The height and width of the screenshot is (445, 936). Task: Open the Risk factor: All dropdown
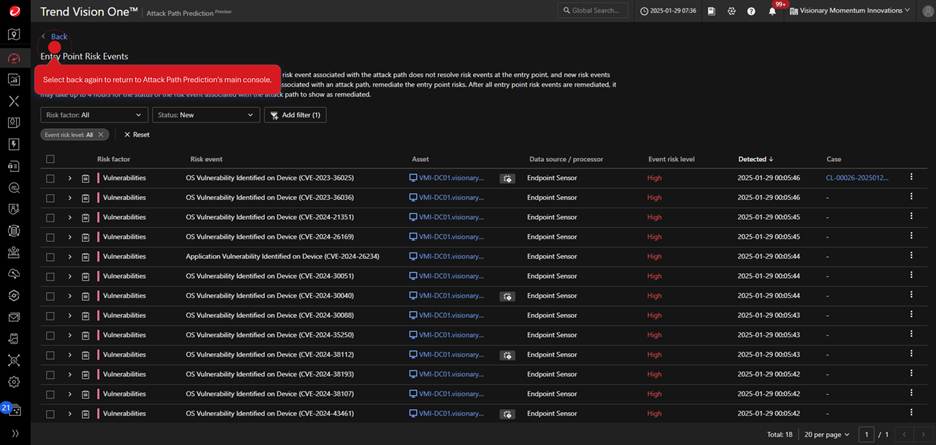(x=94, y=115)
